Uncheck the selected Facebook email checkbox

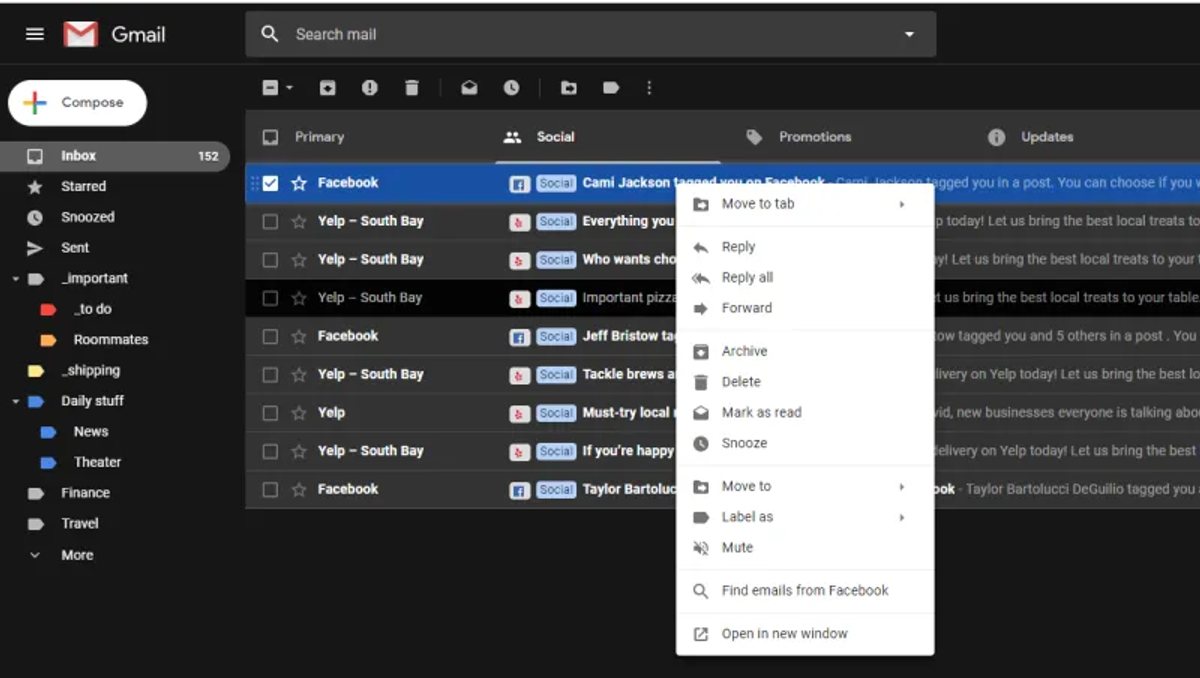pyautogui.click(x=270, y=183)
